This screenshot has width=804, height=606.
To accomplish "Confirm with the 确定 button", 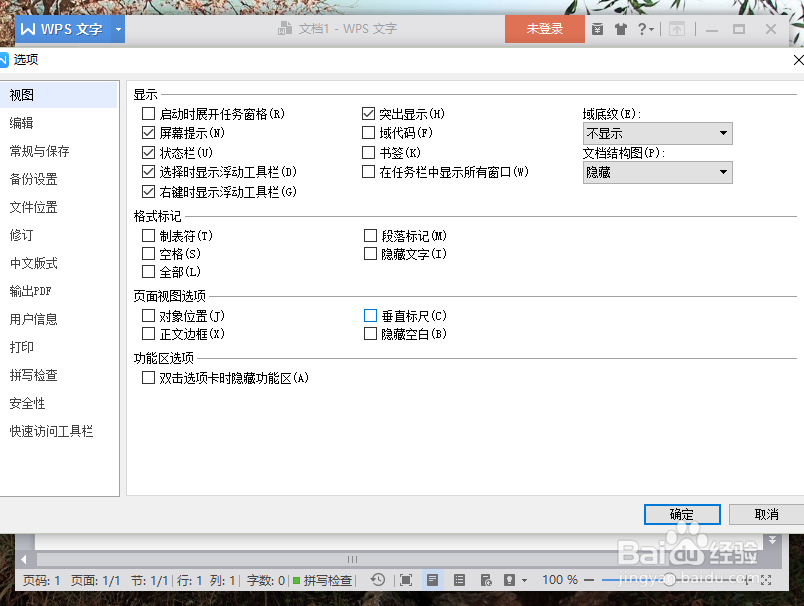I will point(682,514).
